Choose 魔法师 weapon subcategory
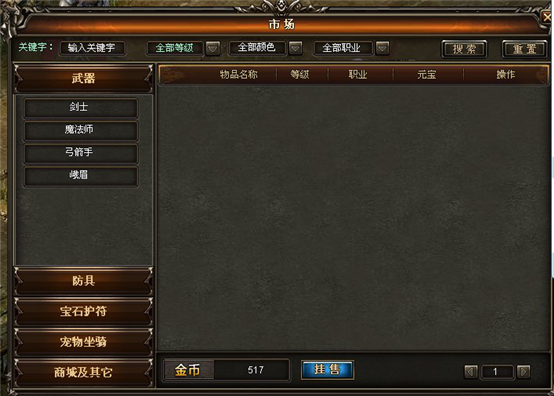The height and width of the screenshot is (396, 554). tap(81, 130)
